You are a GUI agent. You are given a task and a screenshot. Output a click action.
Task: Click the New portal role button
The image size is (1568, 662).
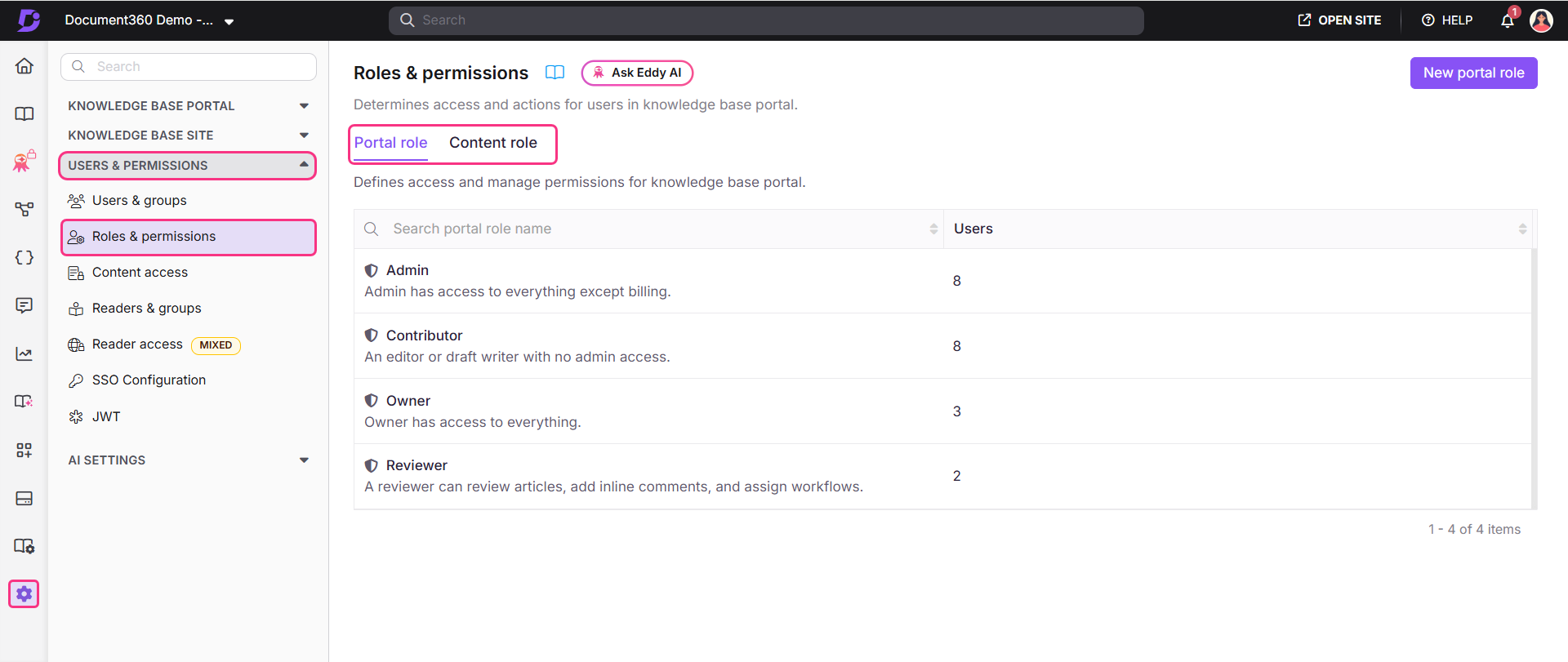(x=1473, y=73)
